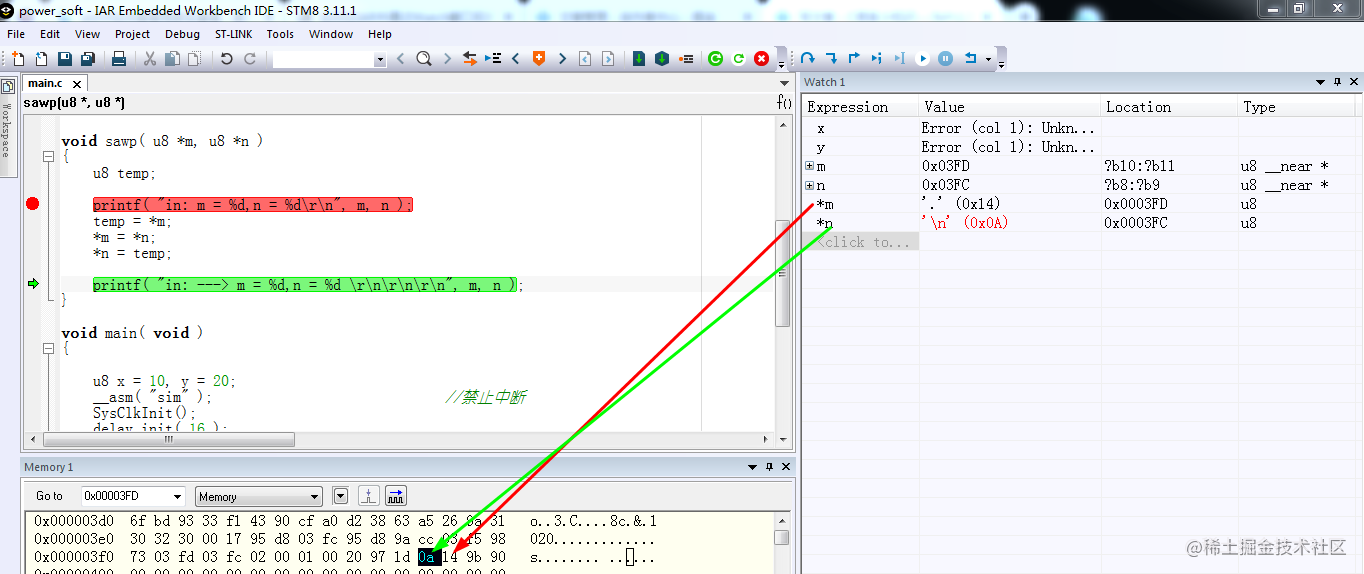Image resolution: width=1364 pixels, height=574 pixels.
Task: Click the Expression column header in Watch 1
Action: [x=861, y=107]
